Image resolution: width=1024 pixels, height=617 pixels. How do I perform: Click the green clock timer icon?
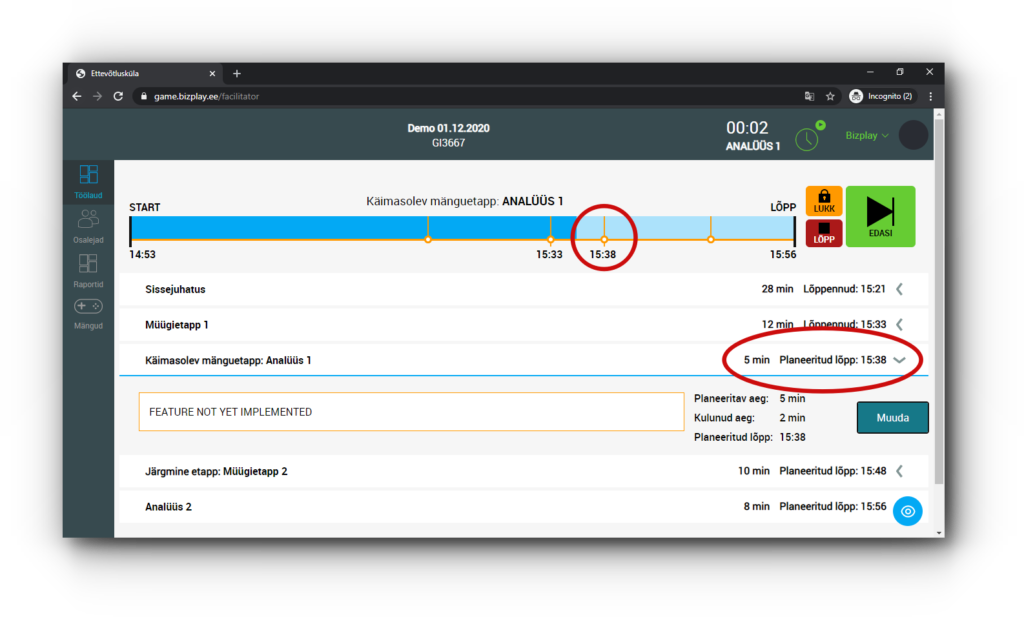pyautogui.click(x=807, y=138)
